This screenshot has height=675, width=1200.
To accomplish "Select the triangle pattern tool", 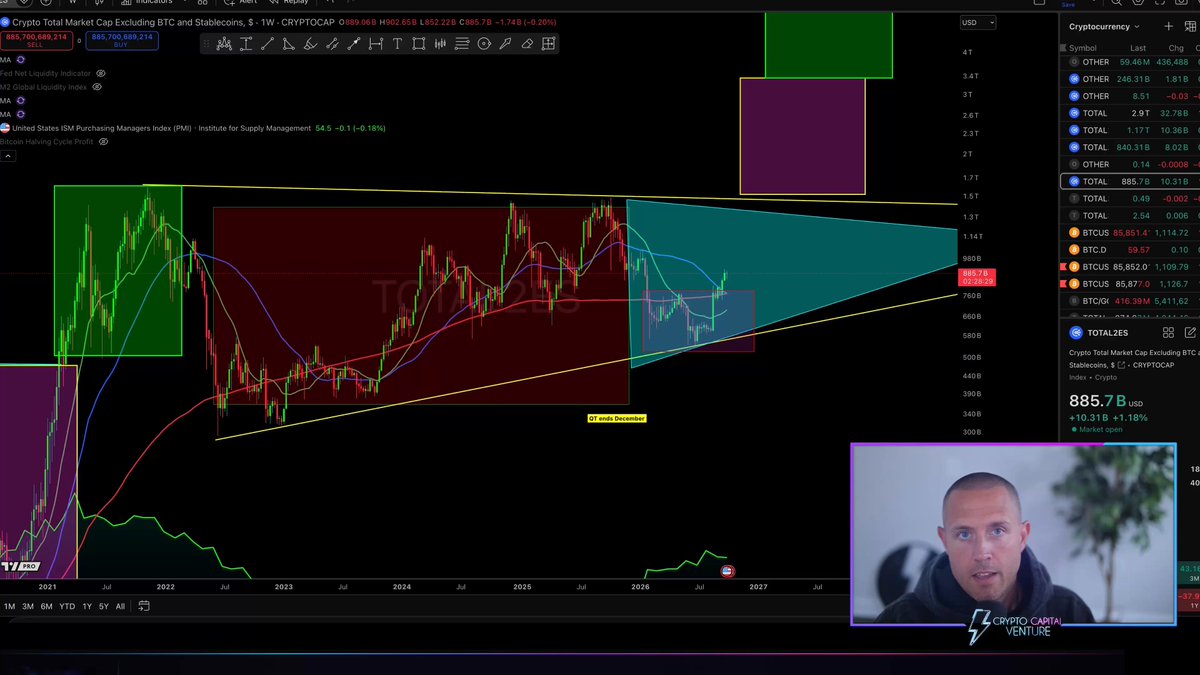I will [289, 43].
